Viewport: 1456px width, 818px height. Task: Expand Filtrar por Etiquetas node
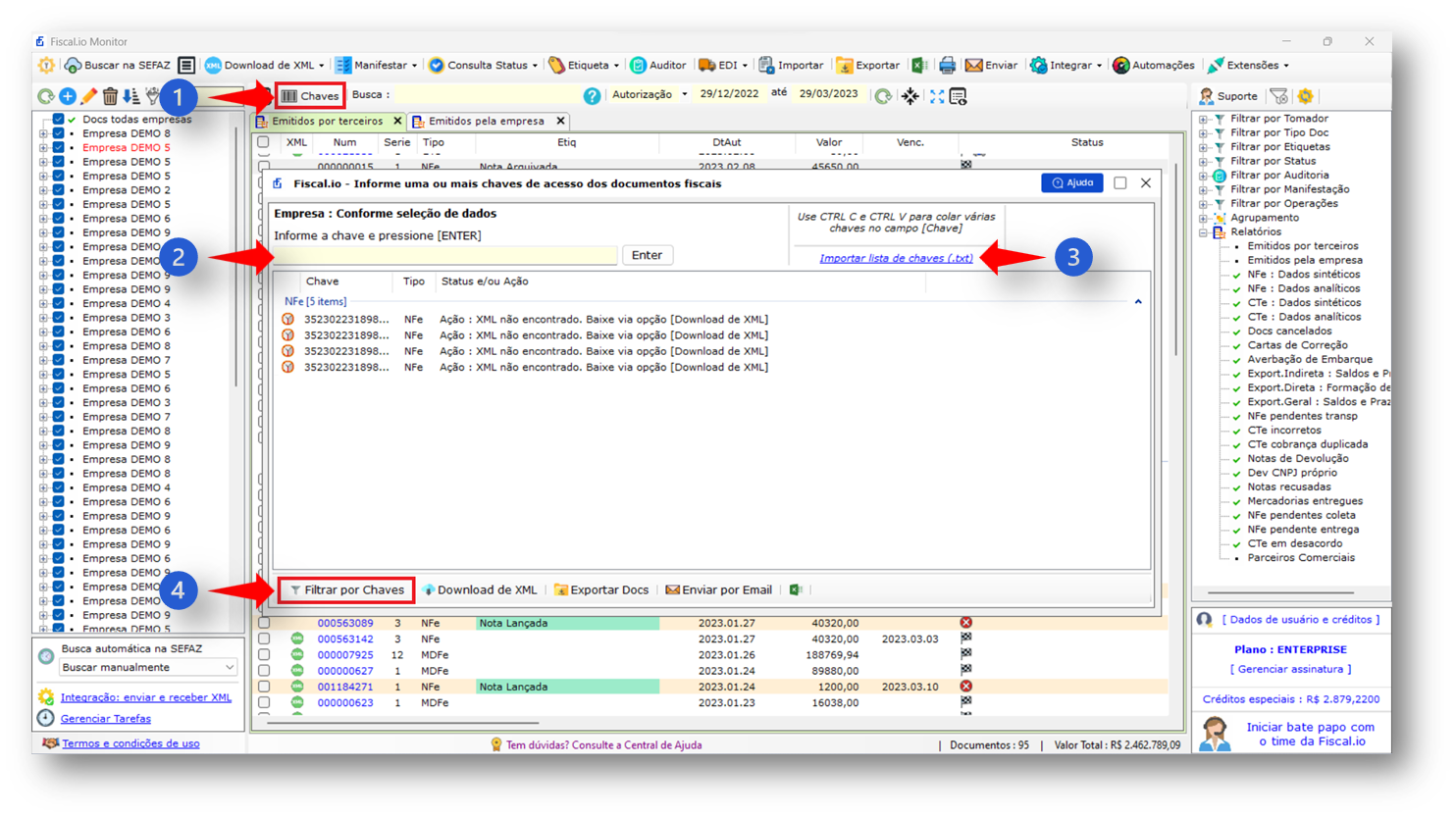(x=1204, y=148)
